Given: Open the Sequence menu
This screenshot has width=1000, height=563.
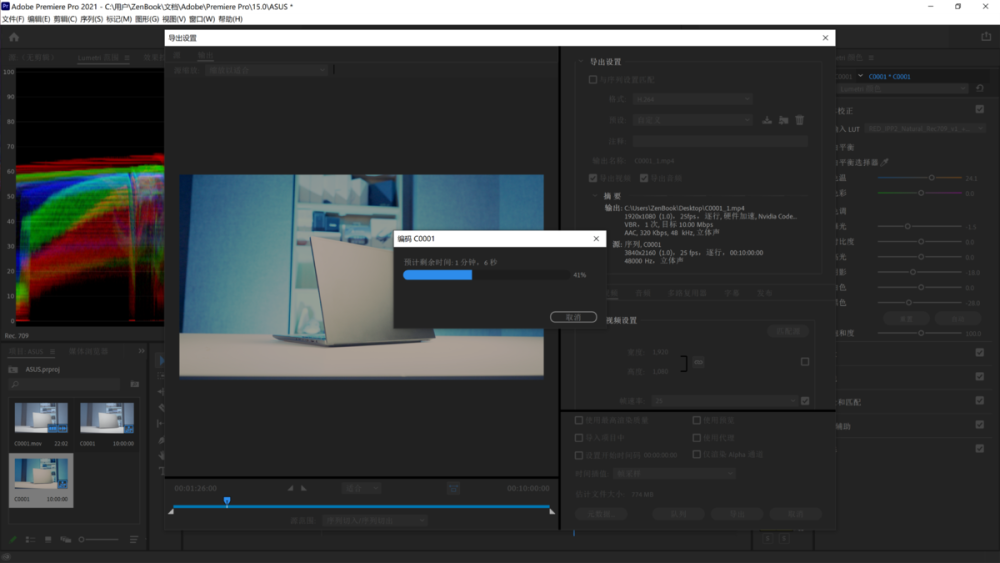Looking at the screenshot, I should [x=91, y=19].
